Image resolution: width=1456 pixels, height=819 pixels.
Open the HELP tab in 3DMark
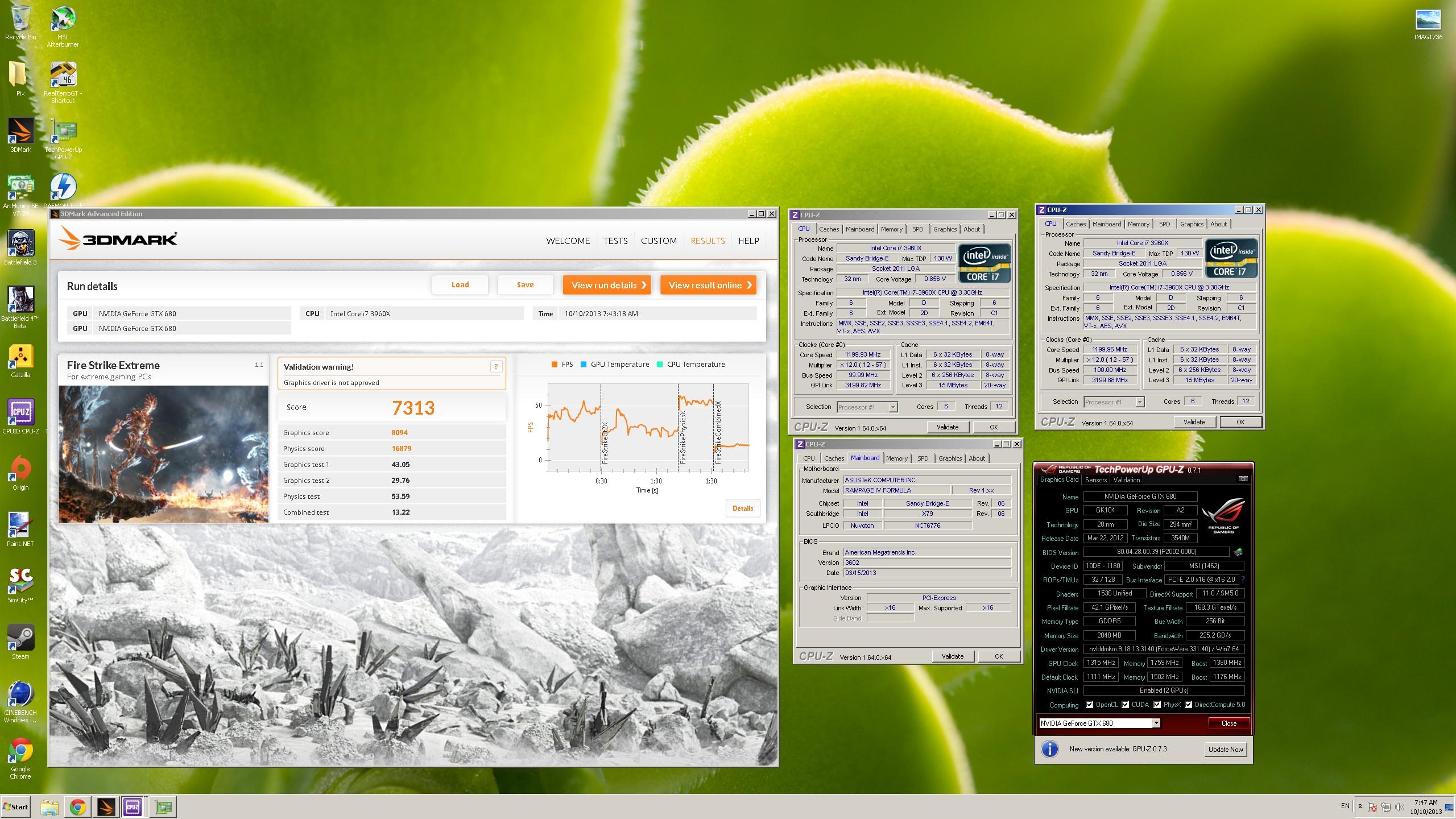point(748,241)
